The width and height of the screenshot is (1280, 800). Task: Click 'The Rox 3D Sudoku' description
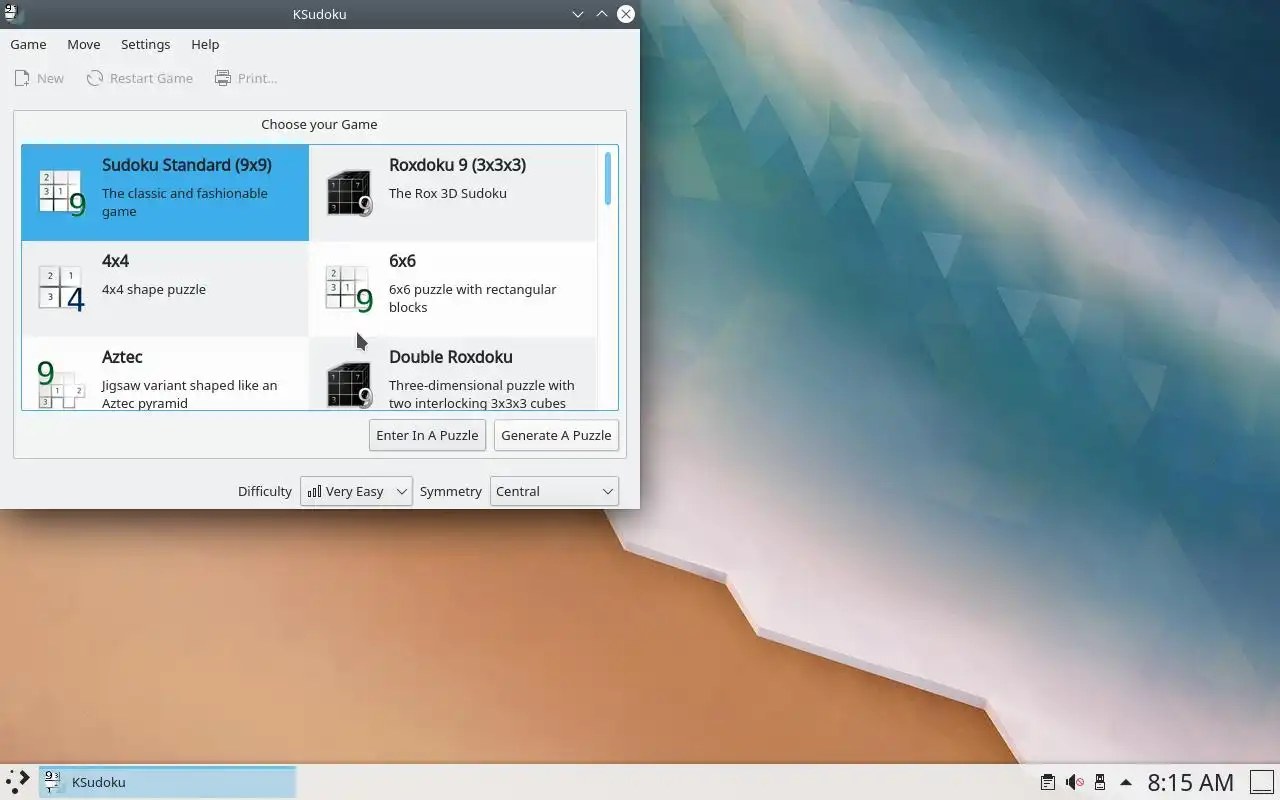(x=448, y=193)
